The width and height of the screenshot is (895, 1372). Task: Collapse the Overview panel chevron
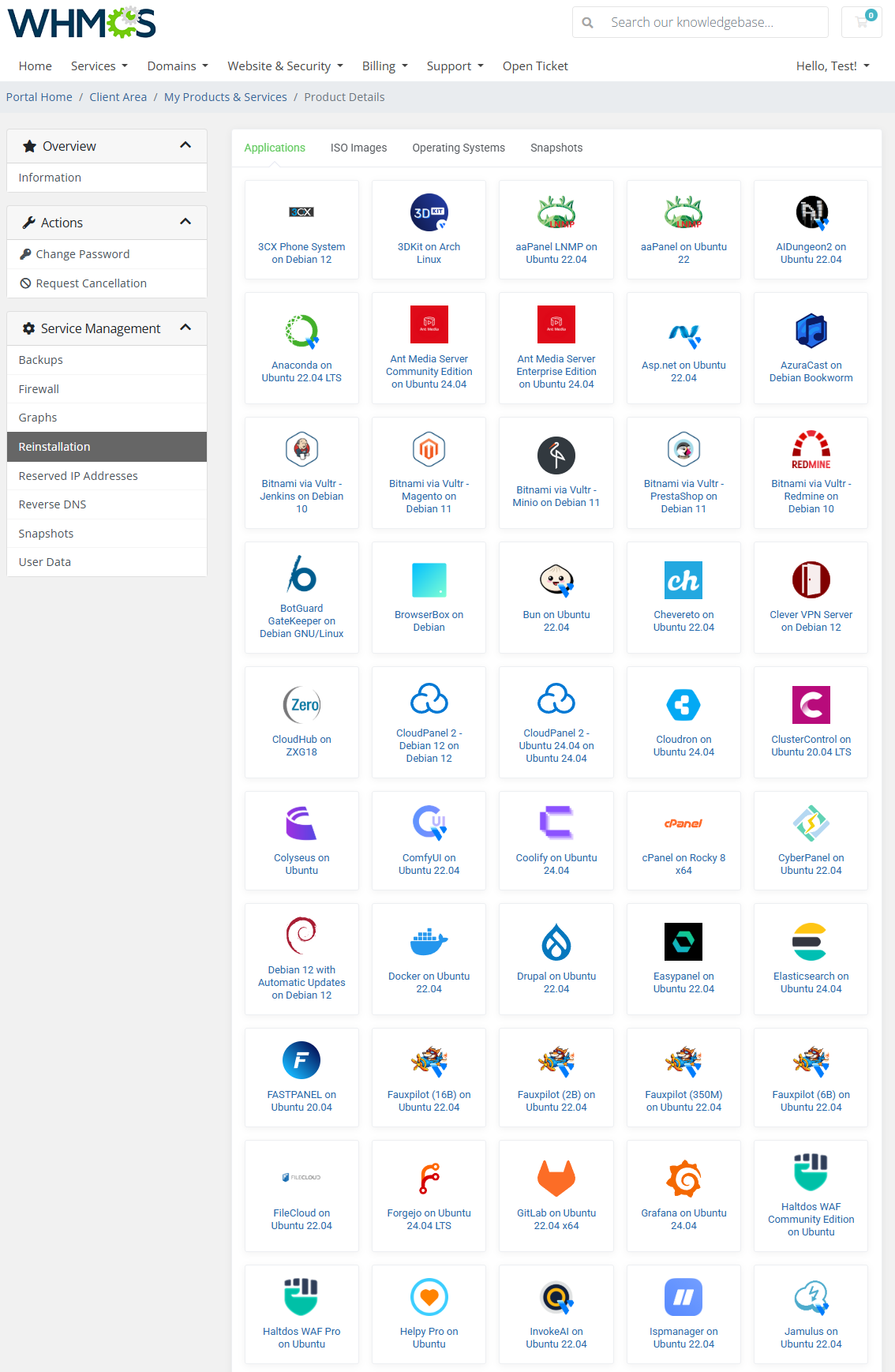tap(185, 145)
